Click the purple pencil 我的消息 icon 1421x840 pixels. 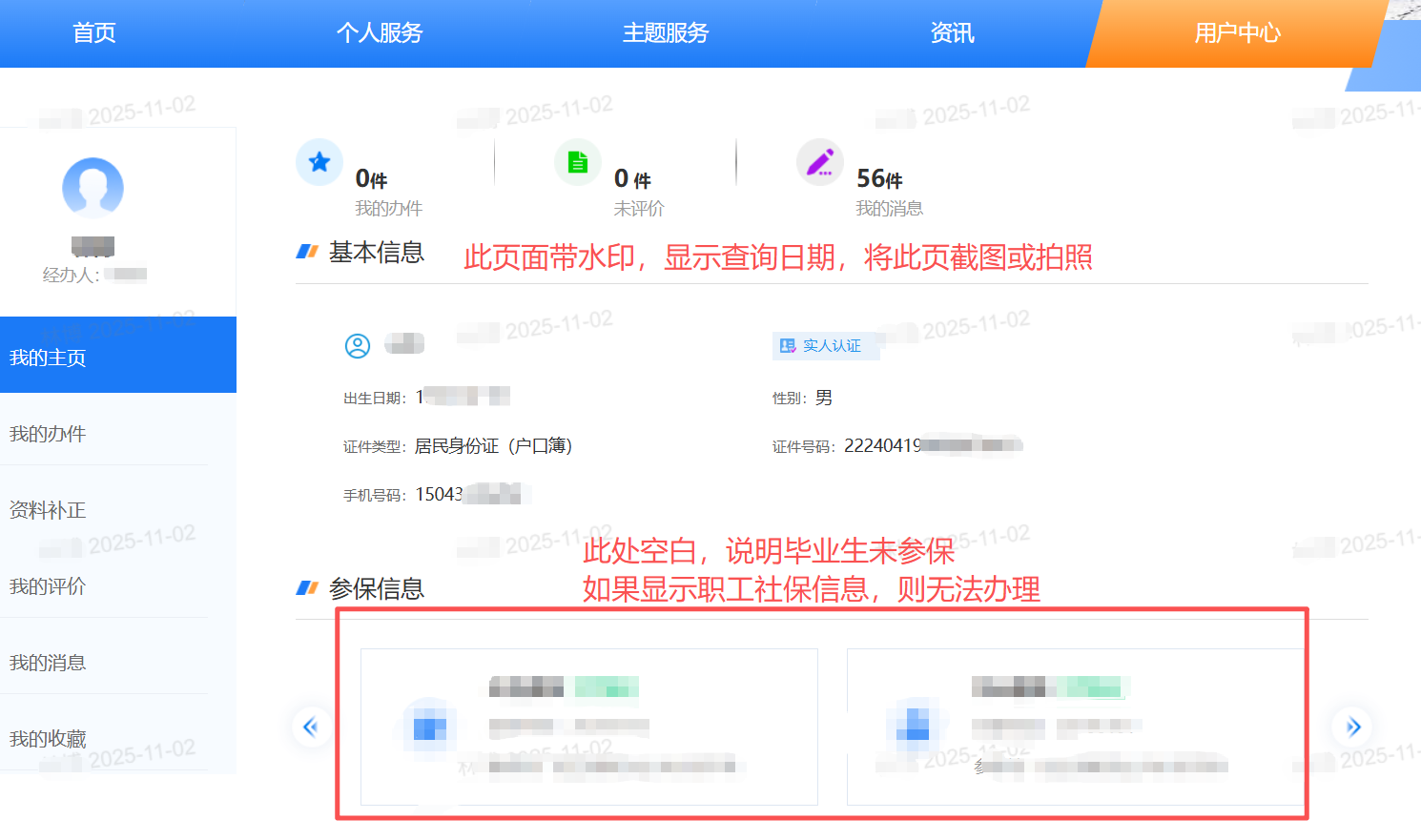coord(820,162)
